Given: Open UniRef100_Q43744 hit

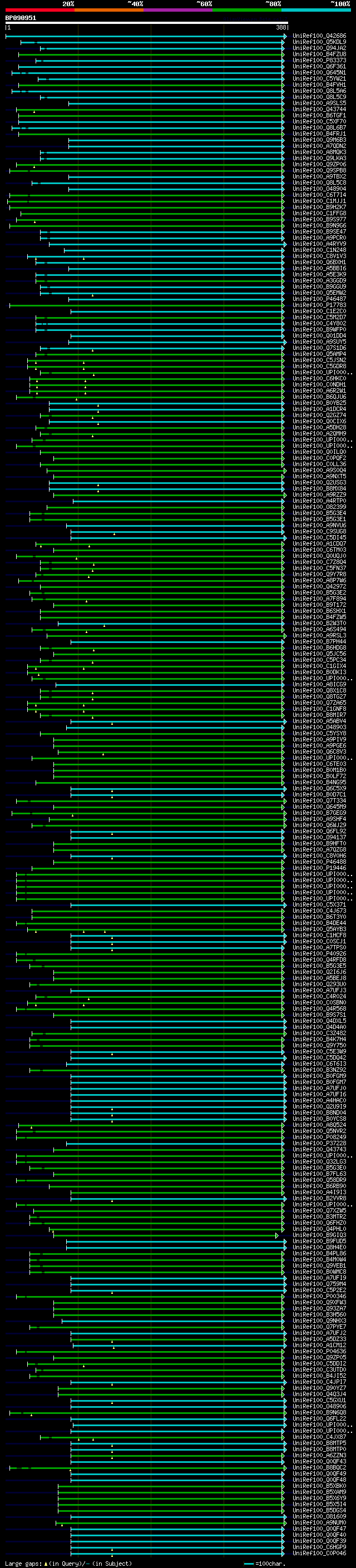Looking at the screenshot, I should [319, 110].
